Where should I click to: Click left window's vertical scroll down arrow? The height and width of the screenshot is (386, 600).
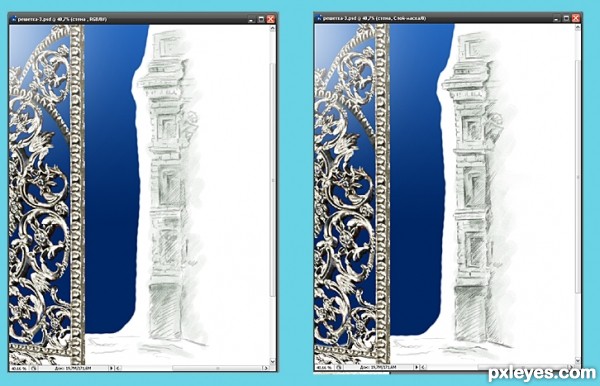coord(272,361)
